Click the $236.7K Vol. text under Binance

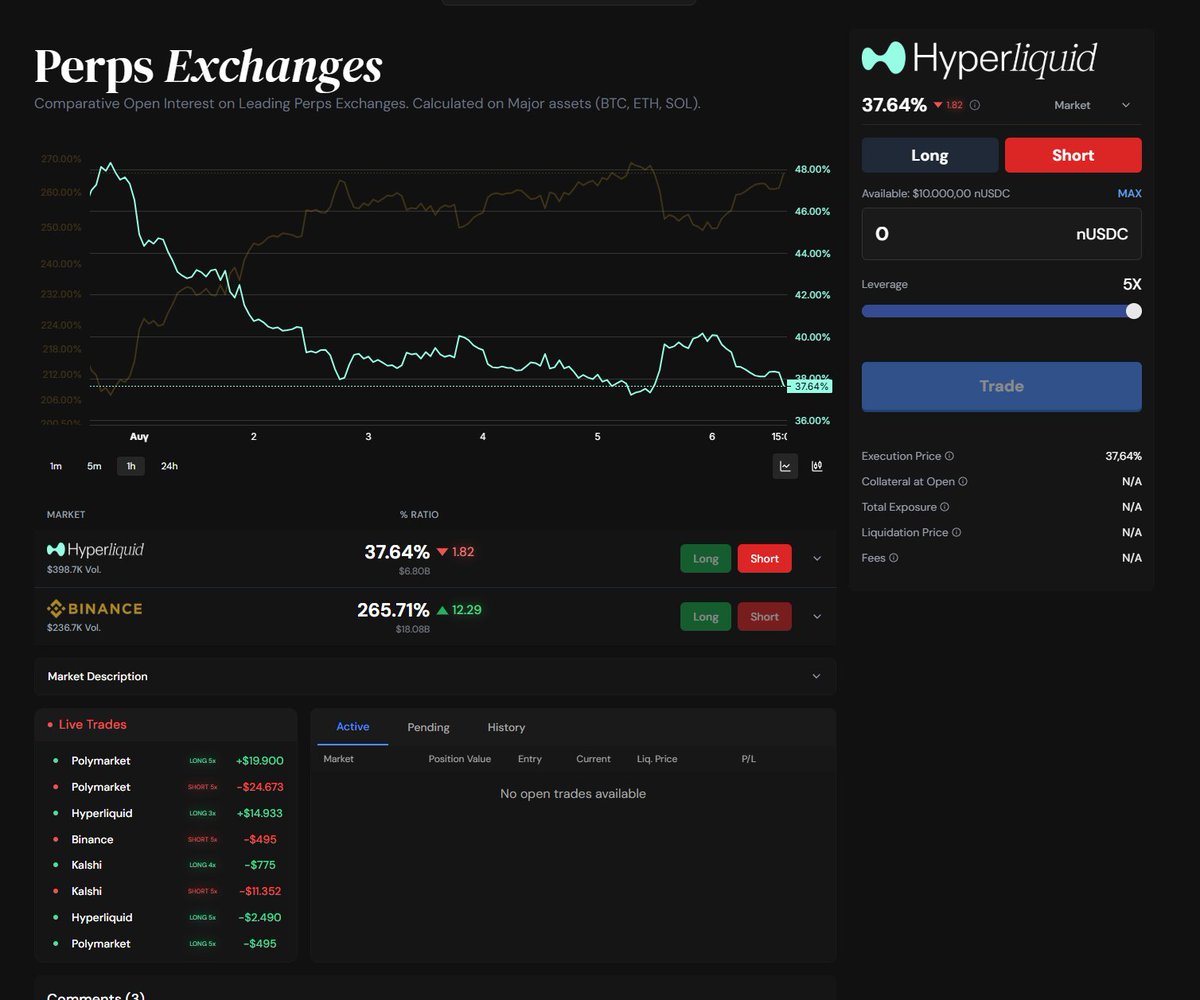[x=74, y=628]
